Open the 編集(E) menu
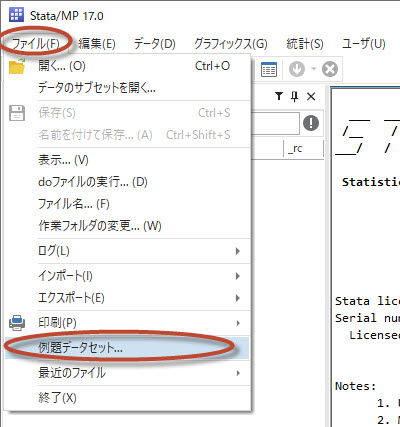Image resolution: width=400 pixels, height=427 pixels. [x=97, y=44]
